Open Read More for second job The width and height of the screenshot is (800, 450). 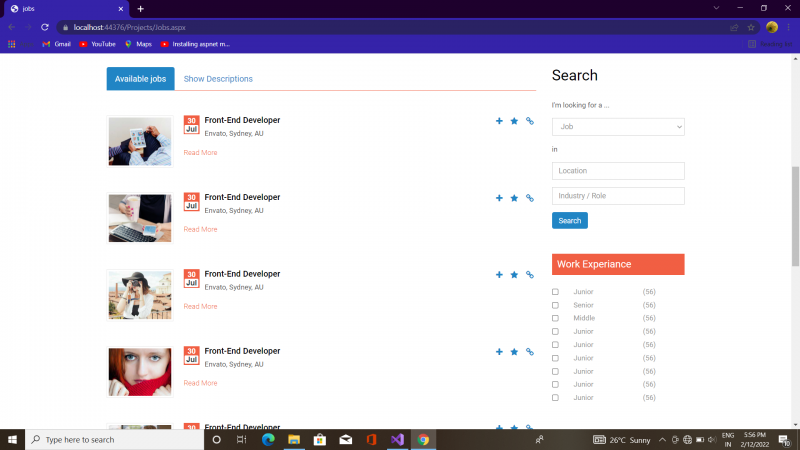200,229
